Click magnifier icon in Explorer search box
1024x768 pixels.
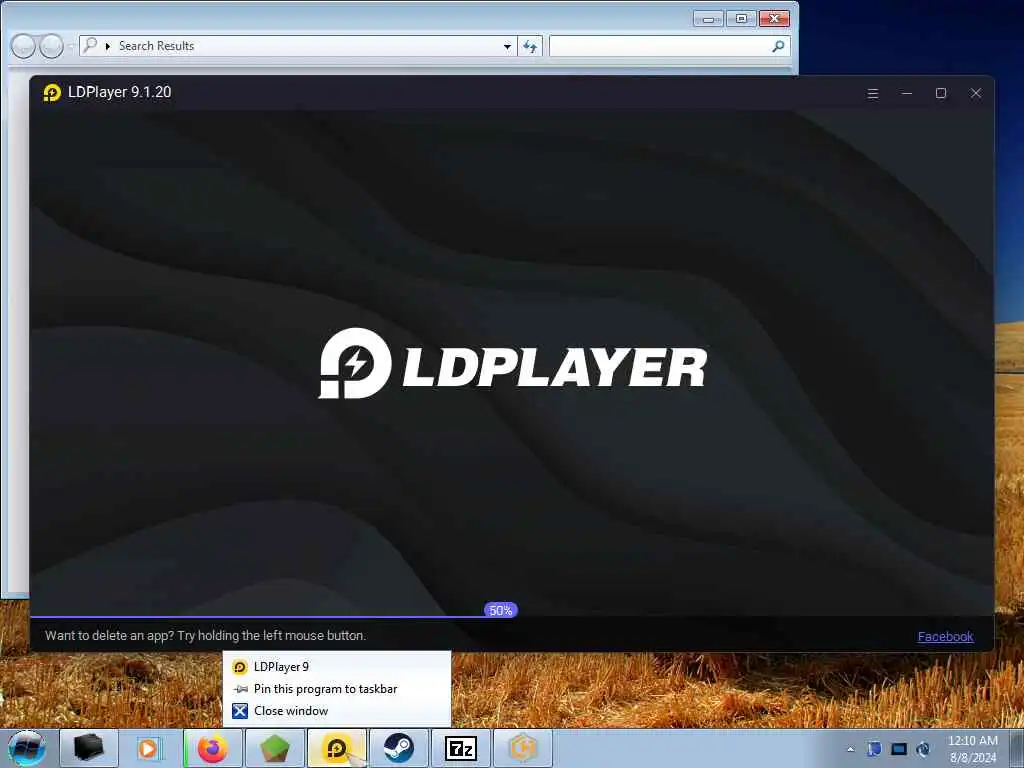coord(778,46)
